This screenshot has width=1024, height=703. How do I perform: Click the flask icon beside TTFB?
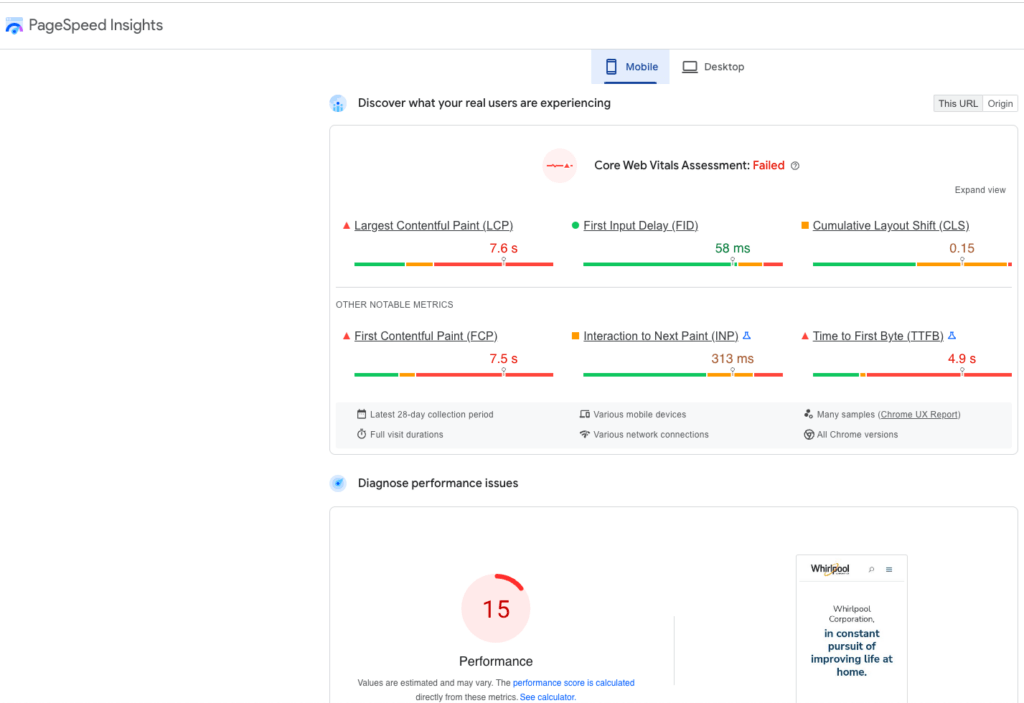point(951,335)
